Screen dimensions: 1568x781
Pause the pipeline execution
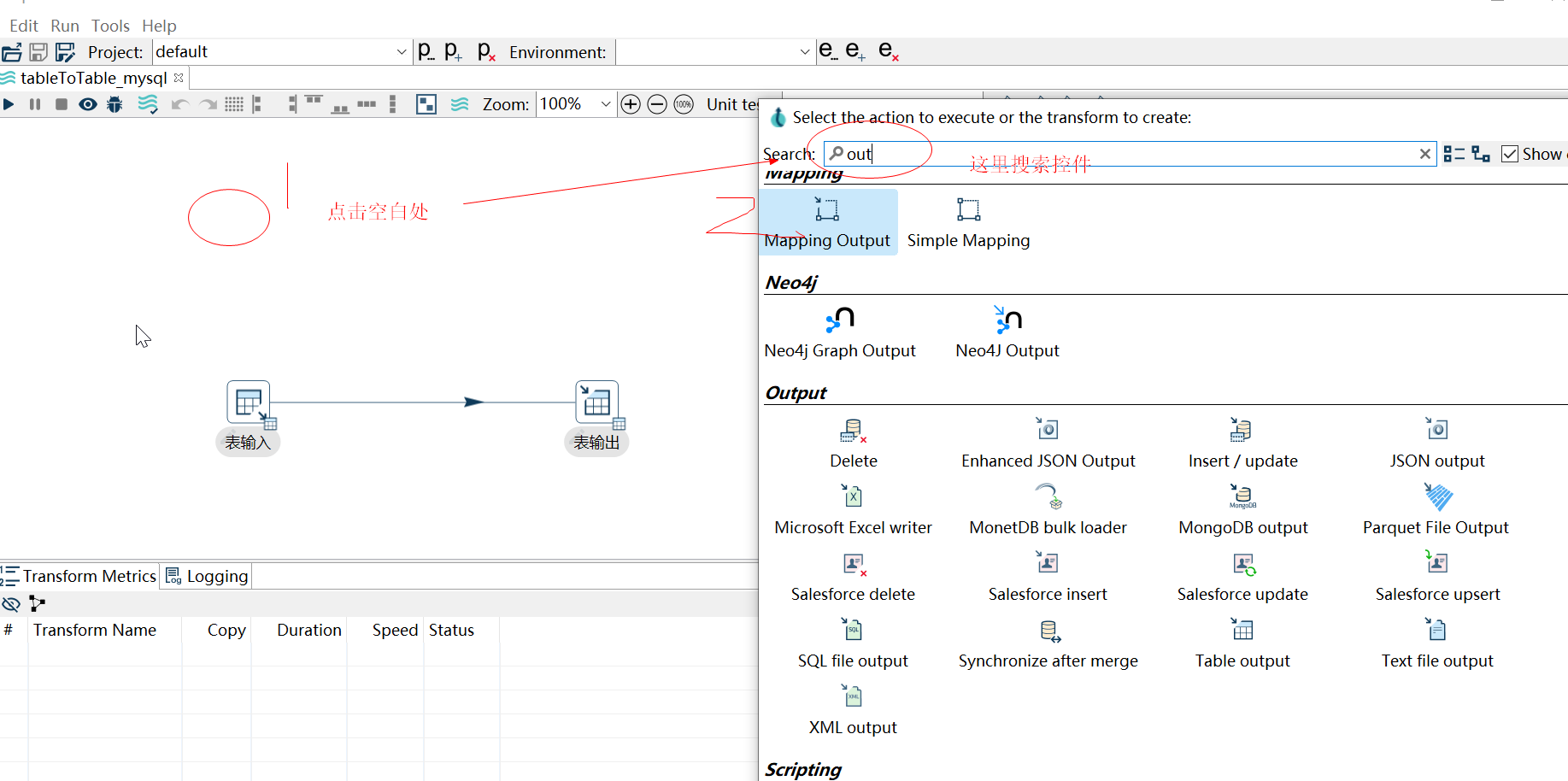coord(34,104)
